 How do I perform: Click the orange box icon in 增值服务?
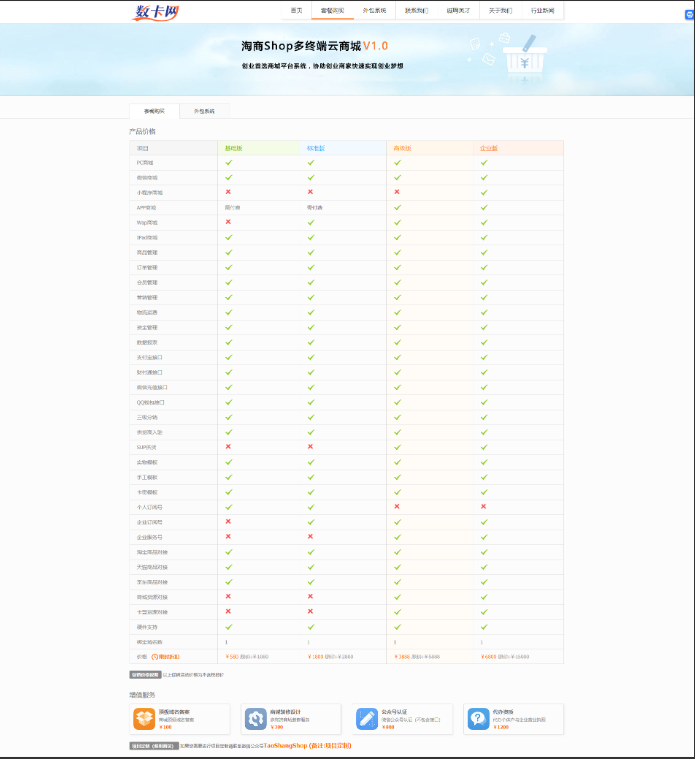click(x=144, y=719)
